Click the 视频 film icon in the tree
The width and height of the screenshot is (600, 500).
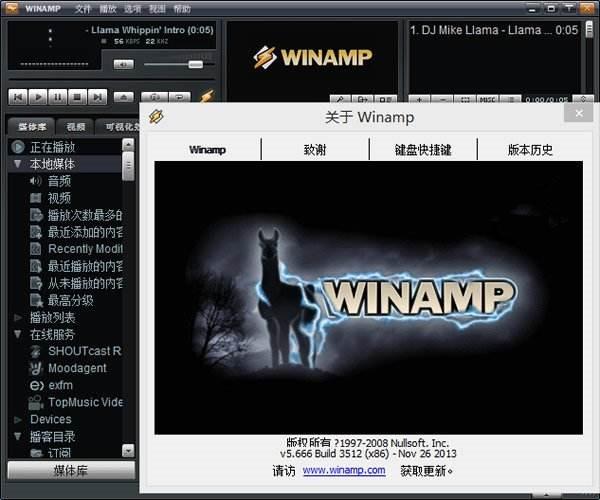coord(36,198)
